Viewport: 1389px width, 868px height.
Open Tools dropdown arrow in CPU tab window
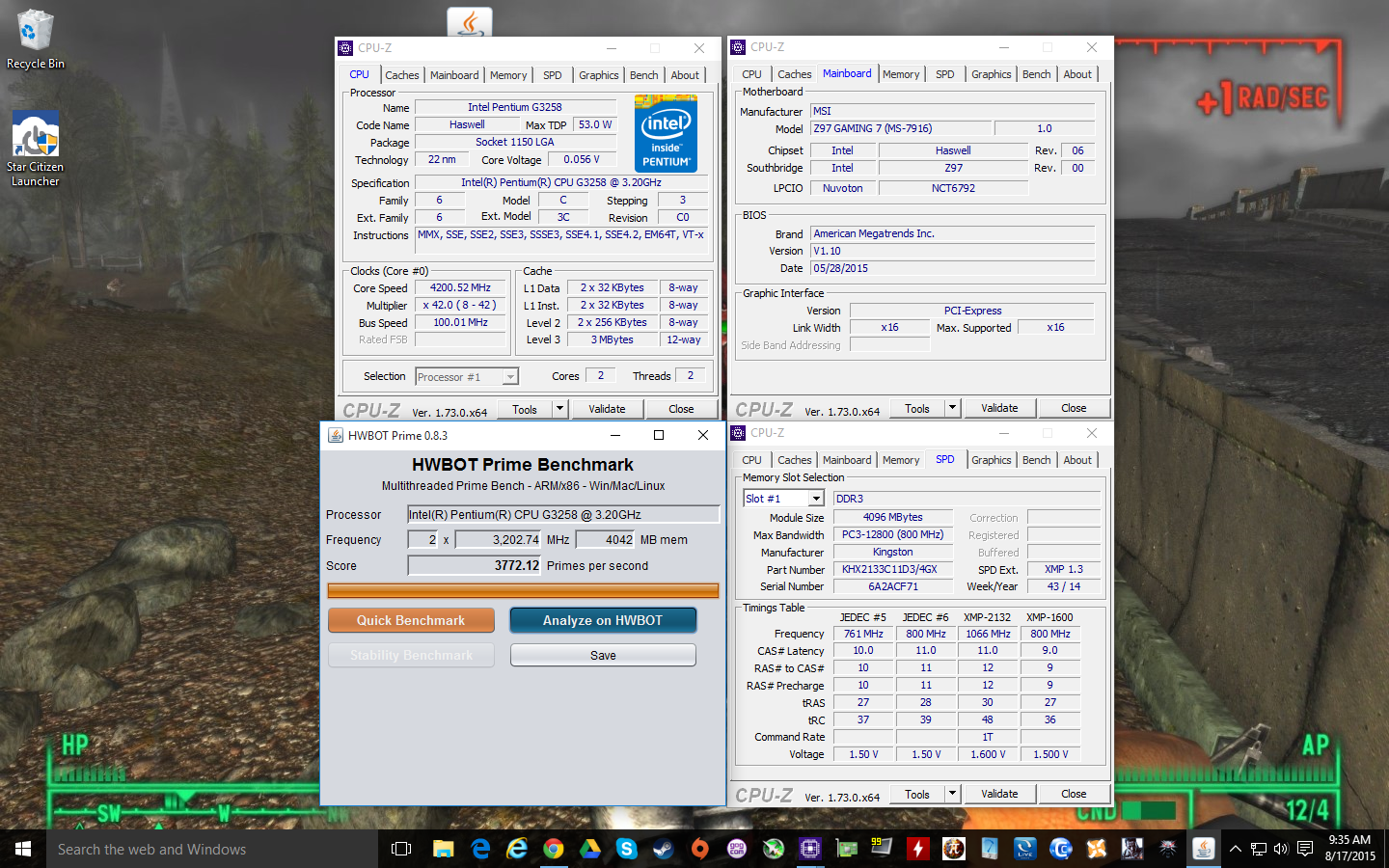[559, 409]
